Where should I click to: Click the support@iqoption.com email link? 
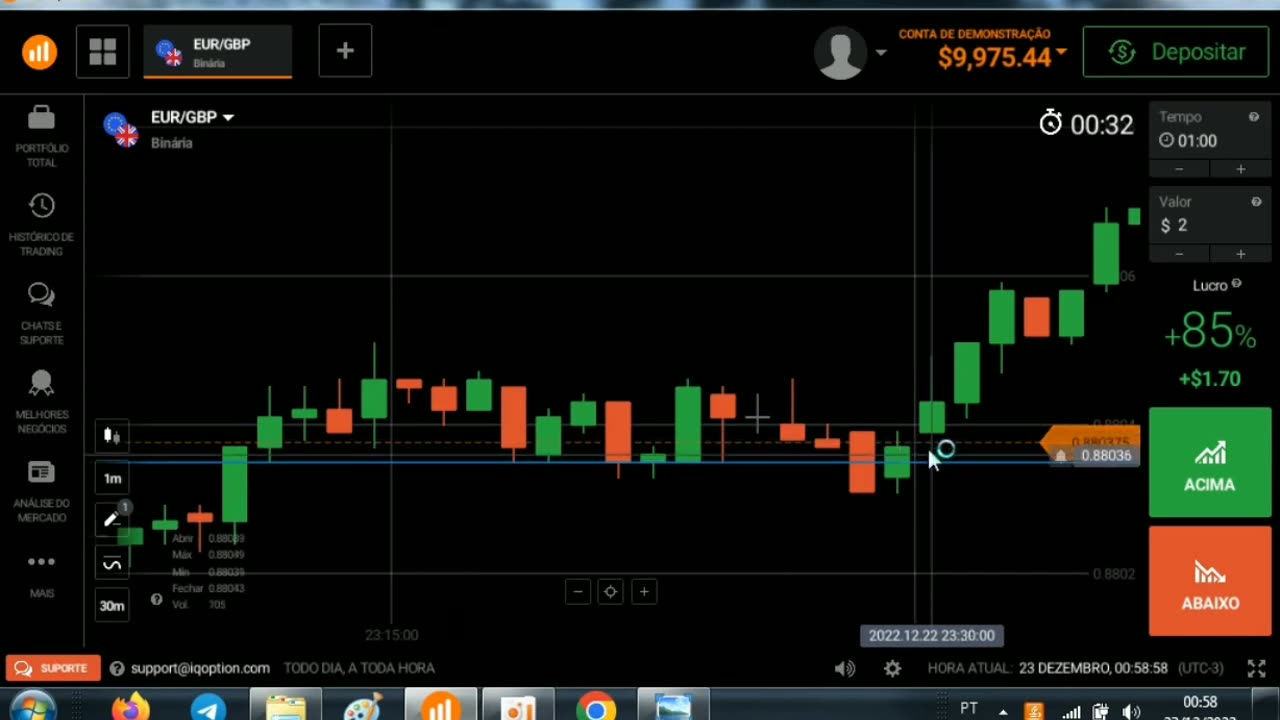(199, 668)
